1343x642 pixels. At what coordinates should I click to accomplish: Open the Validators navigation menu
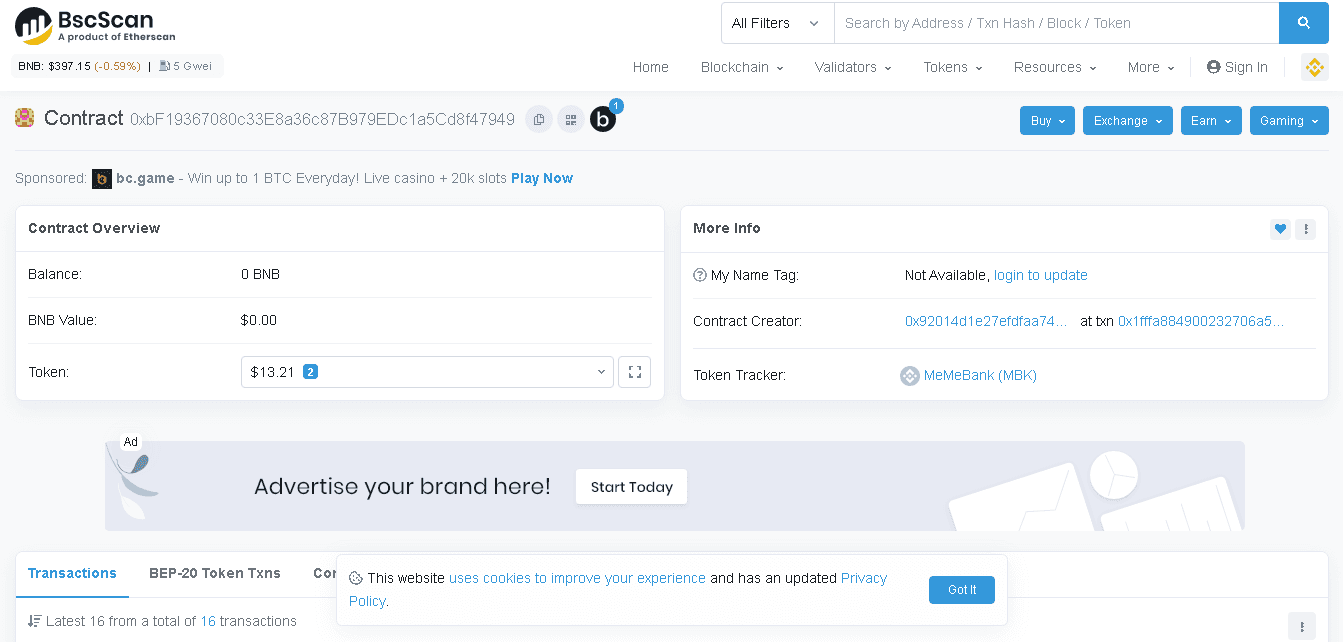[x=852, y=67]
